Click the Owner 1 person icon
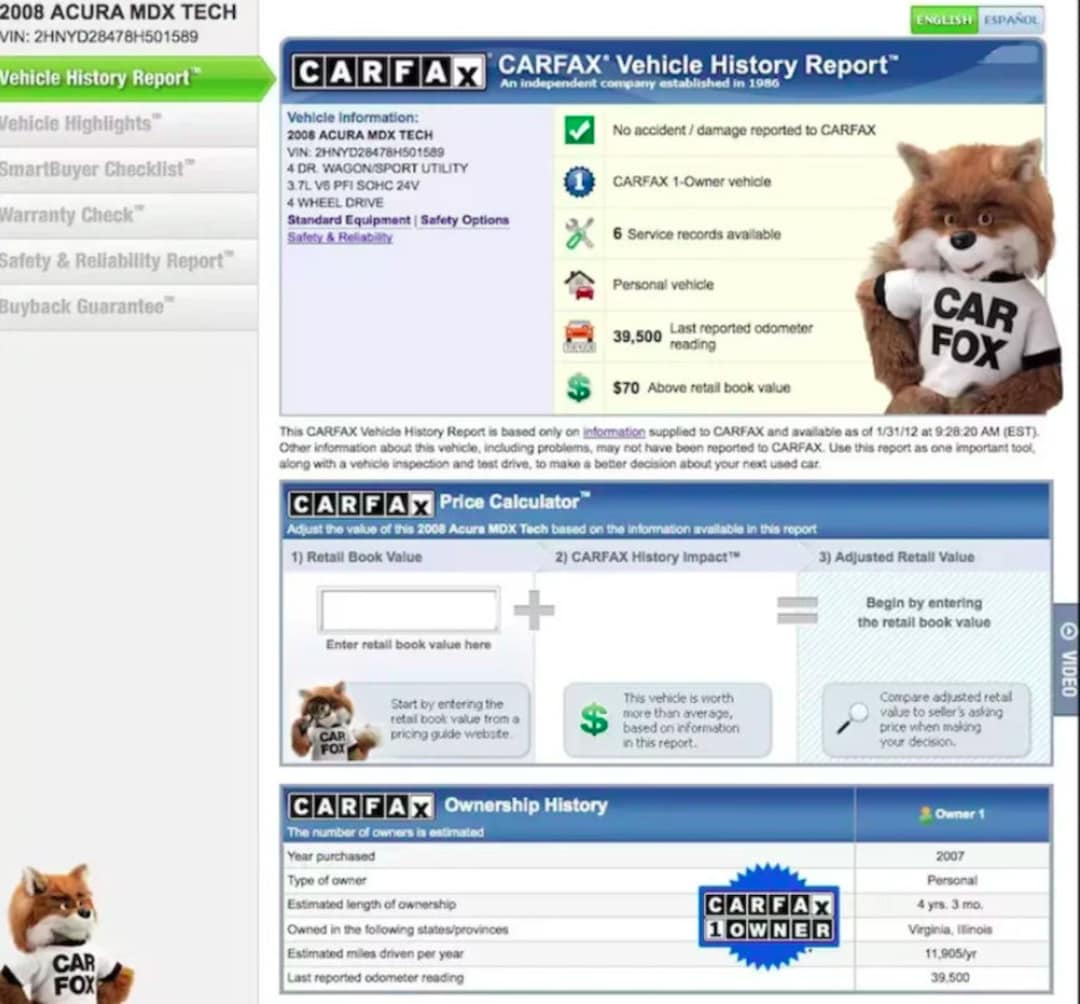The image size is (1080, 1004). (x=925, y=814)
